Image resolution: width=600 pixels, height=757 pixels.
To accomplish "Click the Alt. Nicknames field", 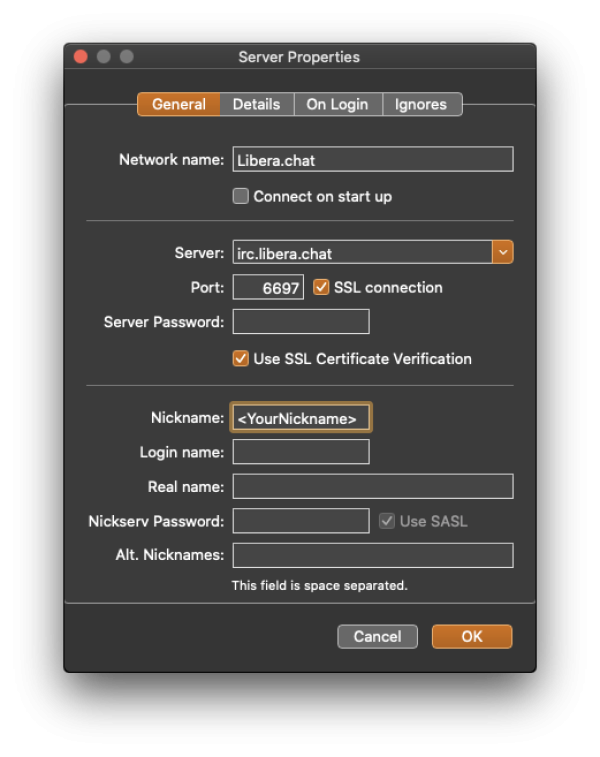I will [x=373, y=555].
